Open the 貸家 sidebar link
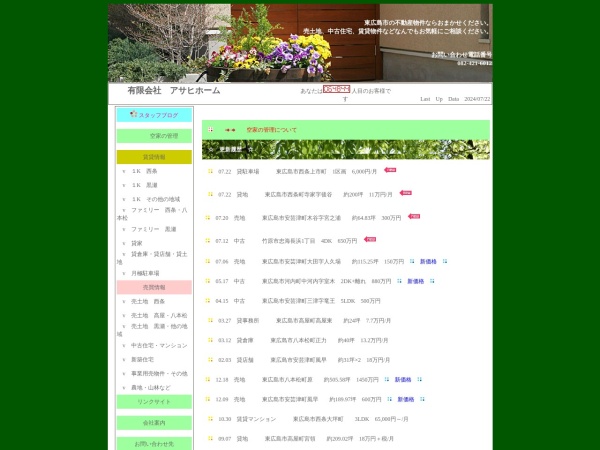The height and width of the screenshot is (450, 600). pyautogui.click(x=137, y=243)
